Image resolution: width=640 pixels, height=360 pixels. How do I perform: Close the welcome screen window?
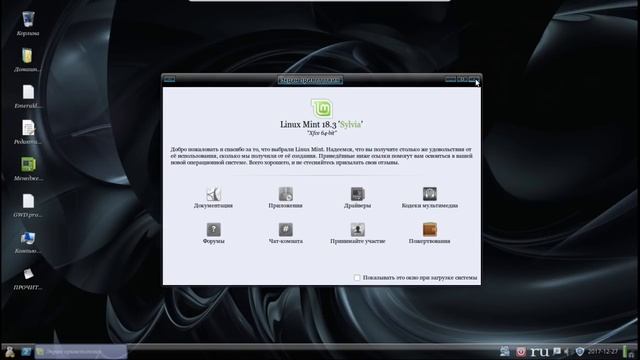474,79
